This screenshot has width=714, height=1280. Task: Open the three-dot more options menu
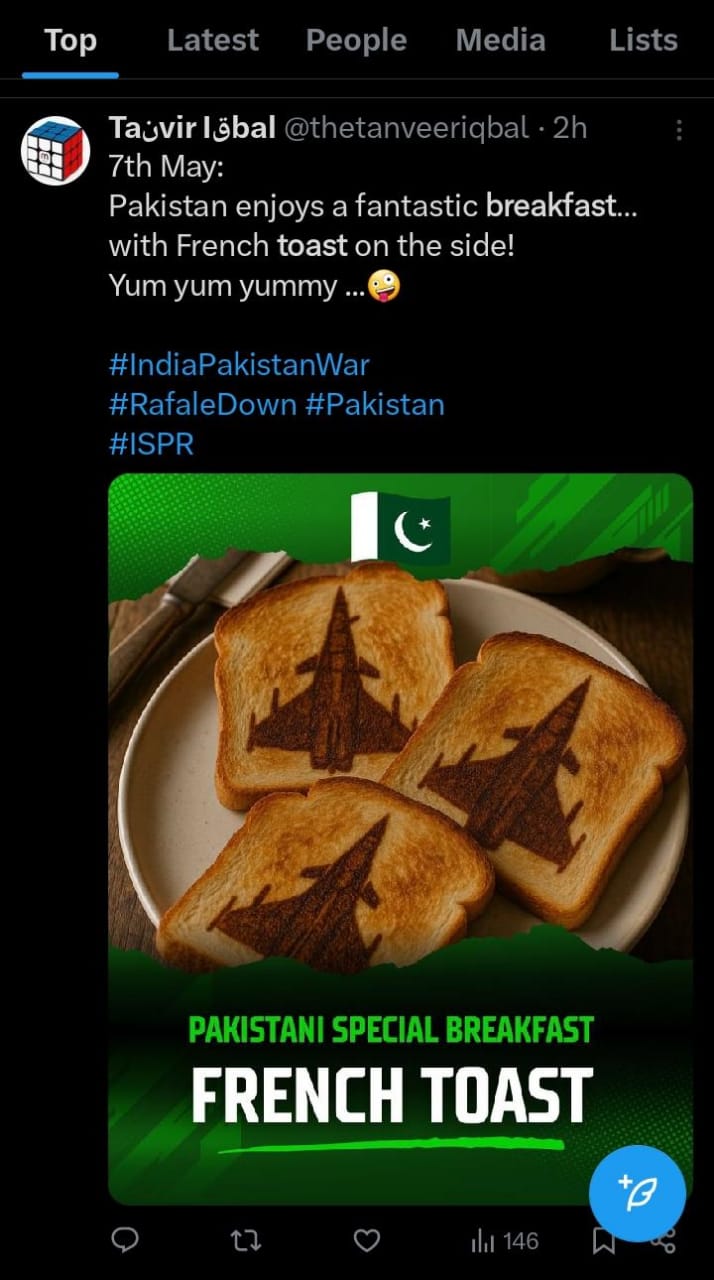pyautogui.click(x=679, y=130)
